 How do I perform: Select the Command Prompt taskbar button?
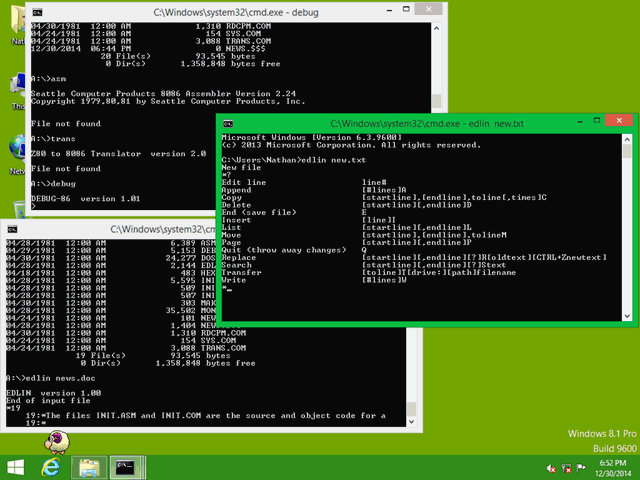[127, 468]
